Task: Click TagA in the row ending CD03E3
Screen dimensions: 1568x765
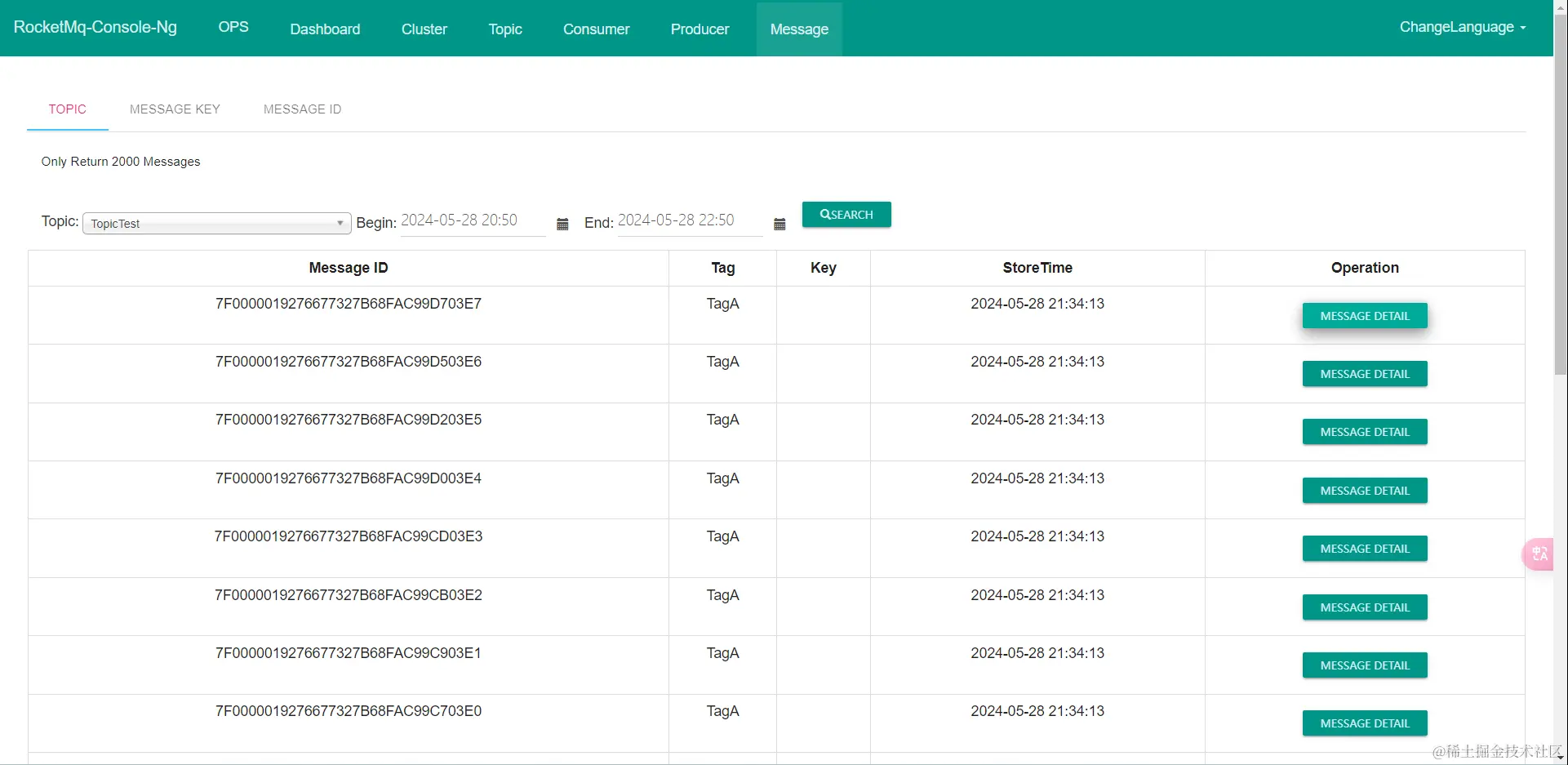Action: pos(723,536)
